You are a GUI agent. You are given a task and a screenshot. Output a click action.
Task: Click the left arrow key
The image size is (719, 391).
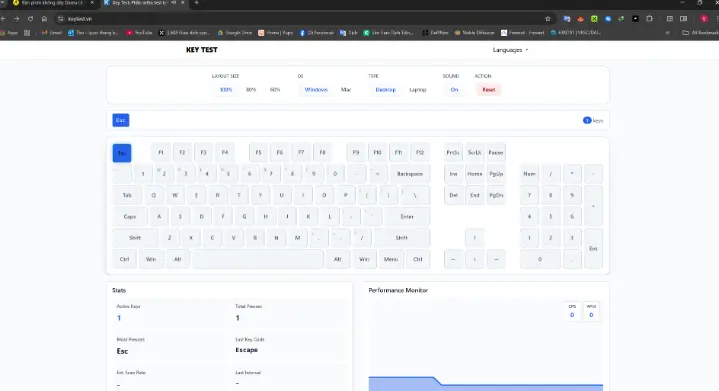[x=453, y=259]
